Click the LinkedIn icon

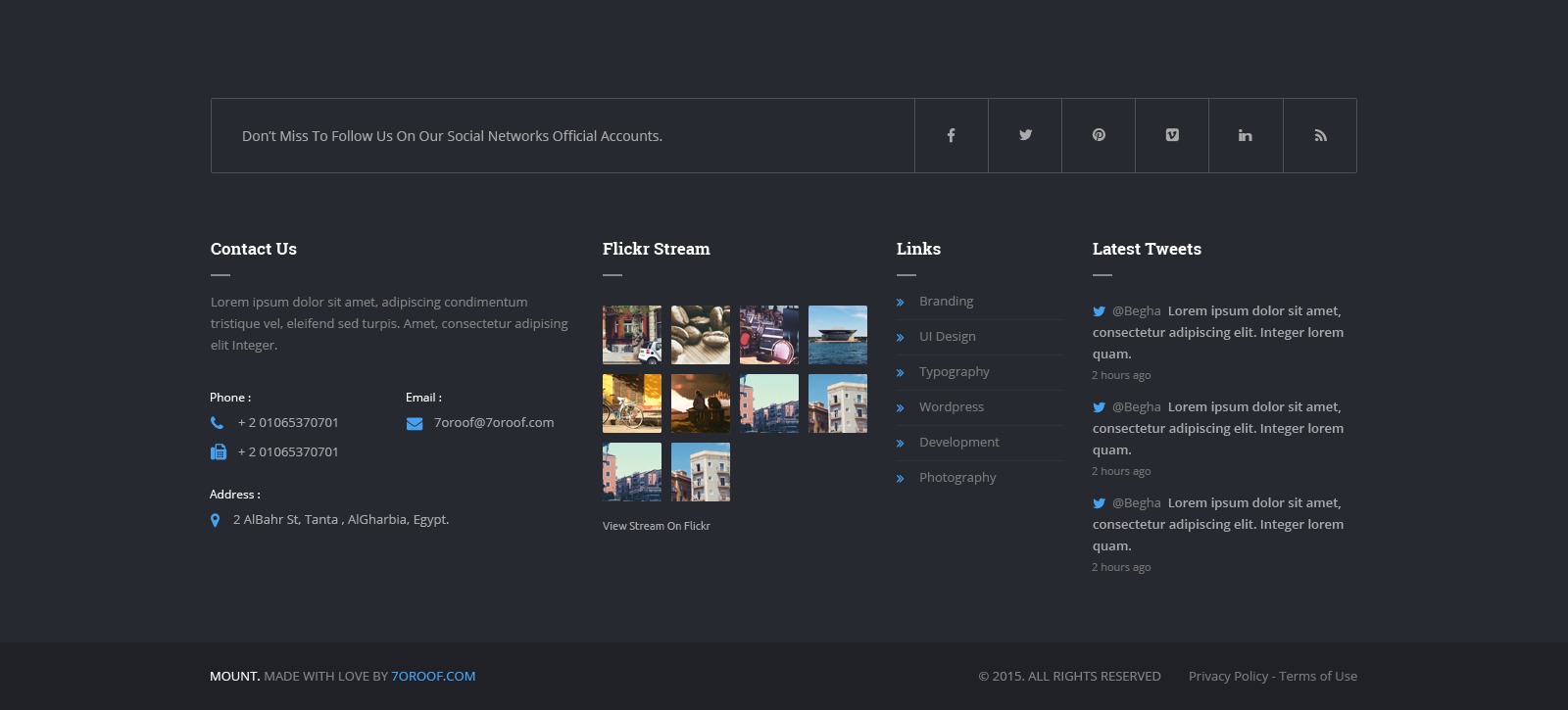1245,135
